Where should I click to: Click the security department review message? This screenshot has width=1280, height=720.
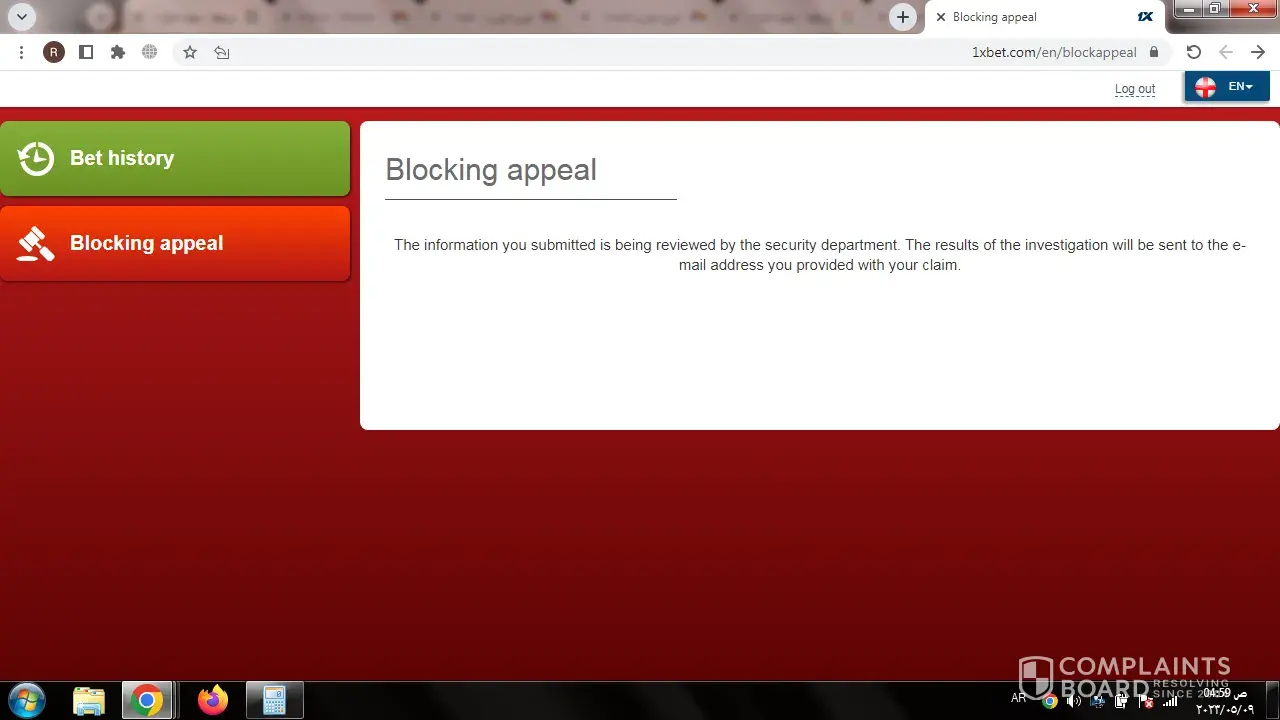click(820, 255)
